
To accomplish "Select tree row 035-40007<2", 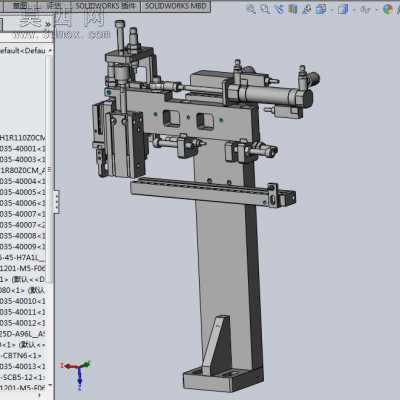I will coord(23,225).
